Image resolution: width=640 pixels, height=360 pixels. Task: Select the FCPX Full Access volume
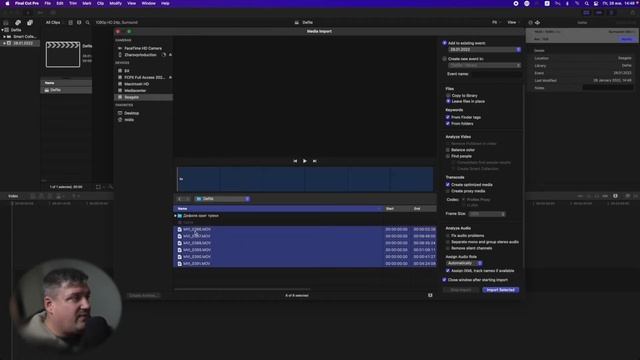(x=144, y=78)
